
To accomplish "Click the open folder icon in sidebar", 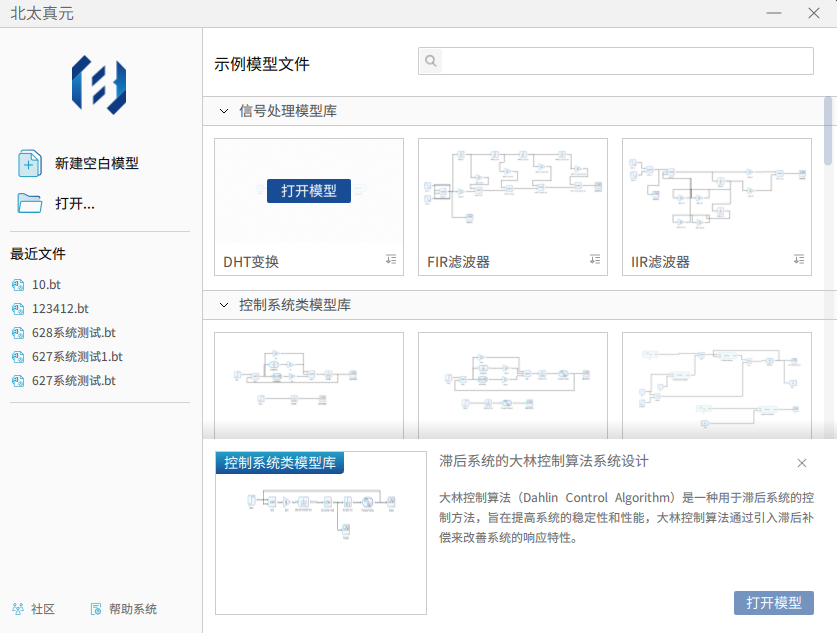I will (x=29, y=203).
